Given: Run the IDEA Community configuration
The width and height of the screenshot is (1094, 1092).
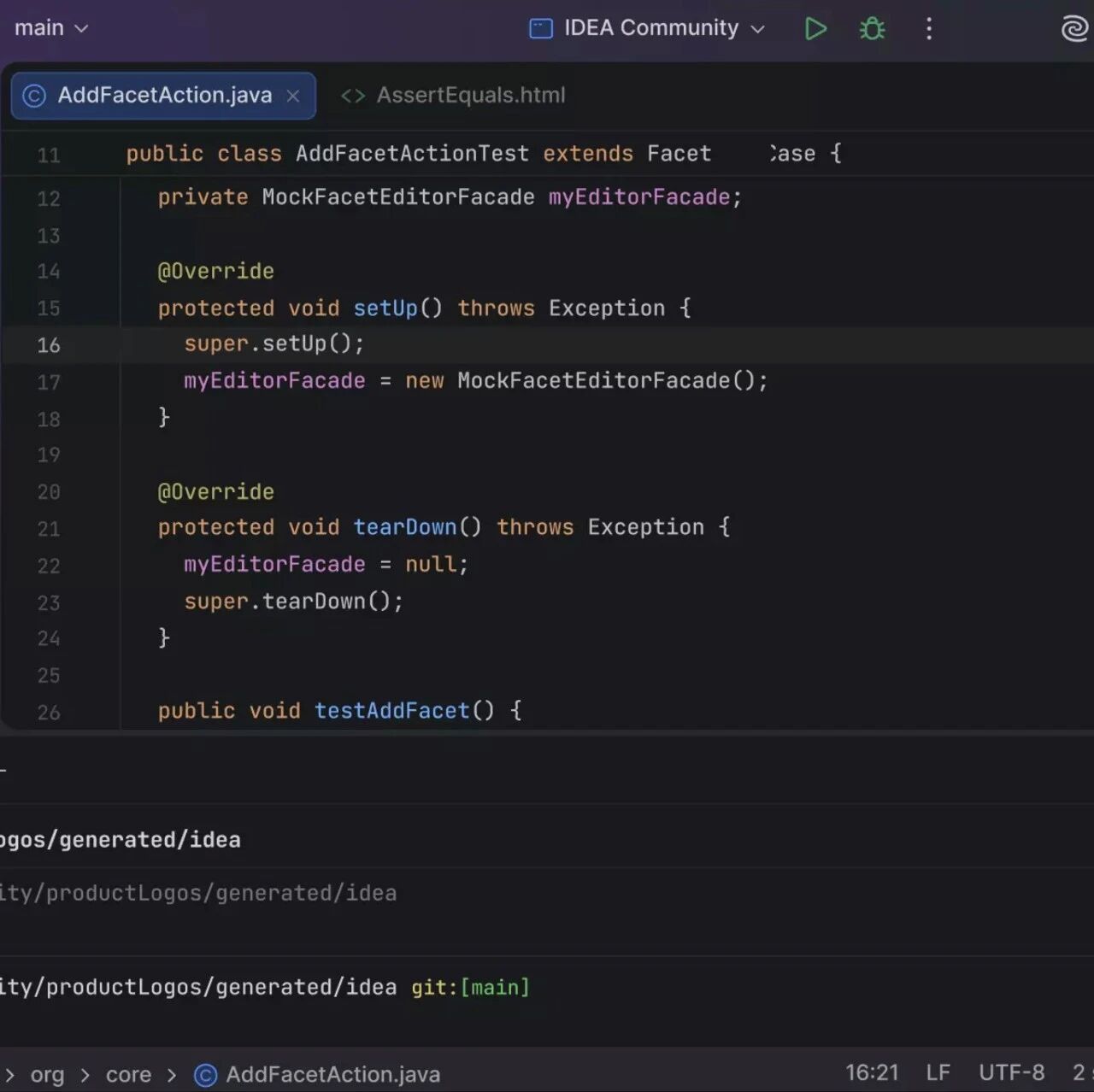Looking at the screenshot, I should (x=815, y=28).
